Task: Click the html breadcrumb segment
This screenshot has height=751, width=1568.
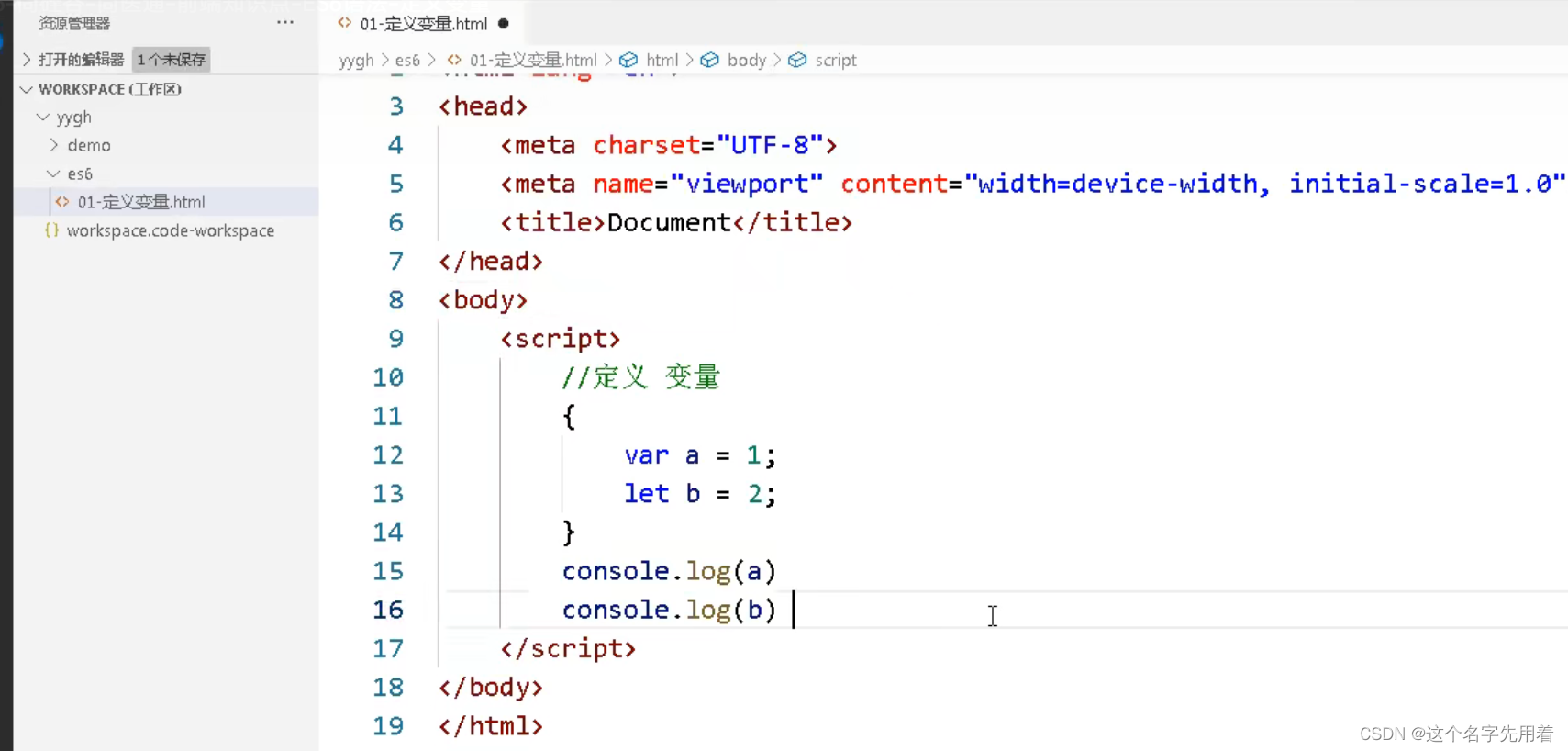Action: click(x=662, y=61)
